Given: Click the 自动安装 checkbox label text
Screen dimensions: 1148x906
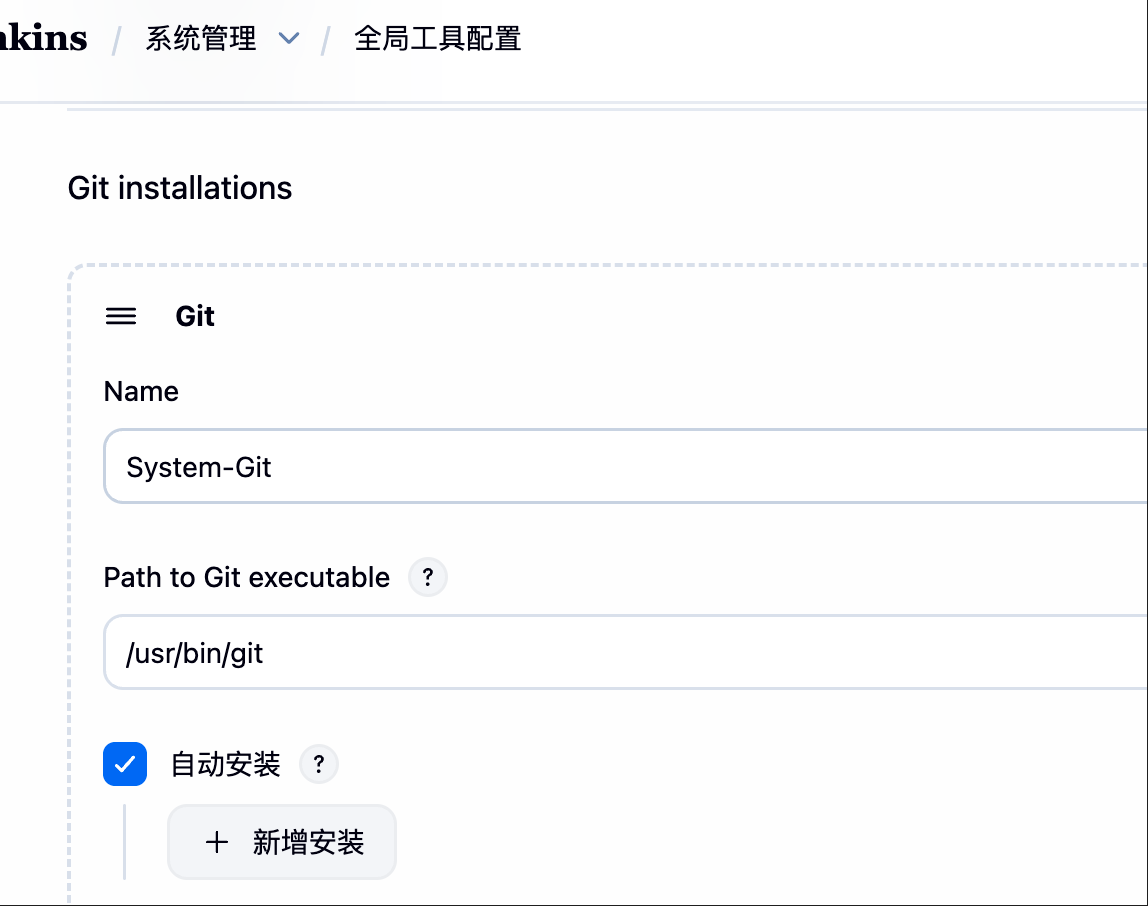Looking at the screenshot, I should [226, 765].
